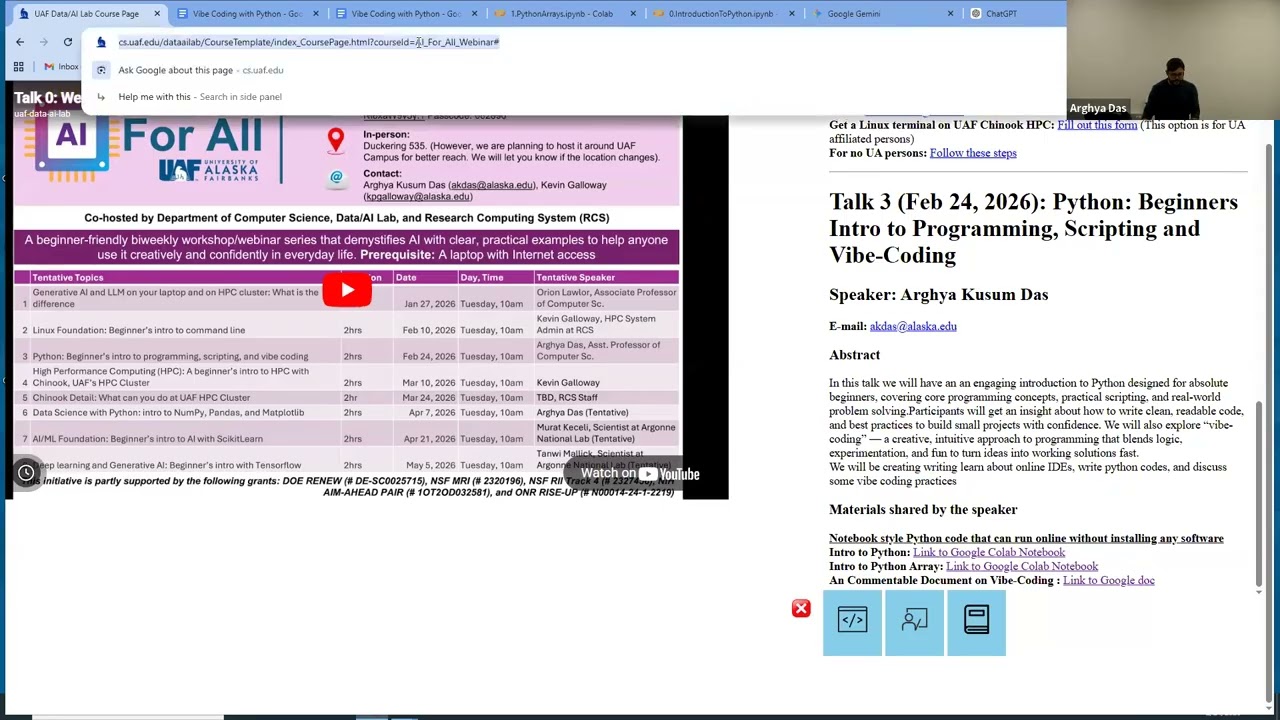Click the 'Watch on YouTube' button
Image resolution: width=1280 pixels, height=720 pixels.
(x=640, y=474)
